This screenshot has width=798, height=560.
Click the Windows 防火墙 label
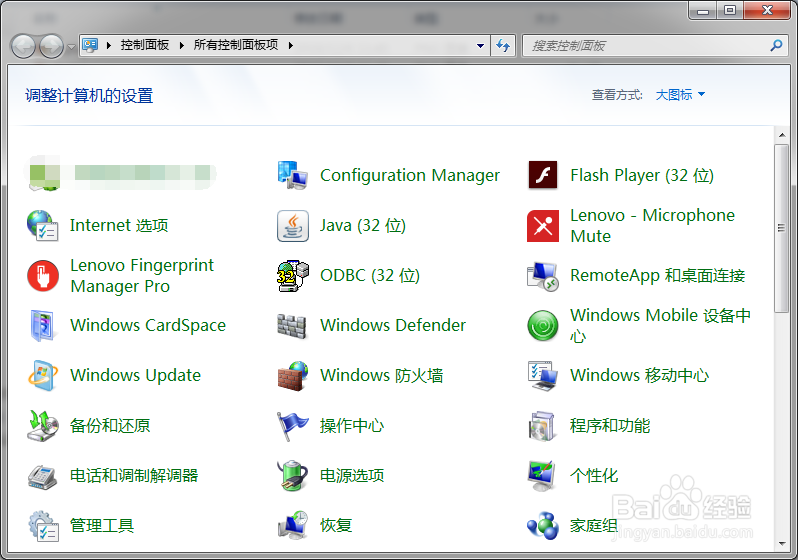382,375
